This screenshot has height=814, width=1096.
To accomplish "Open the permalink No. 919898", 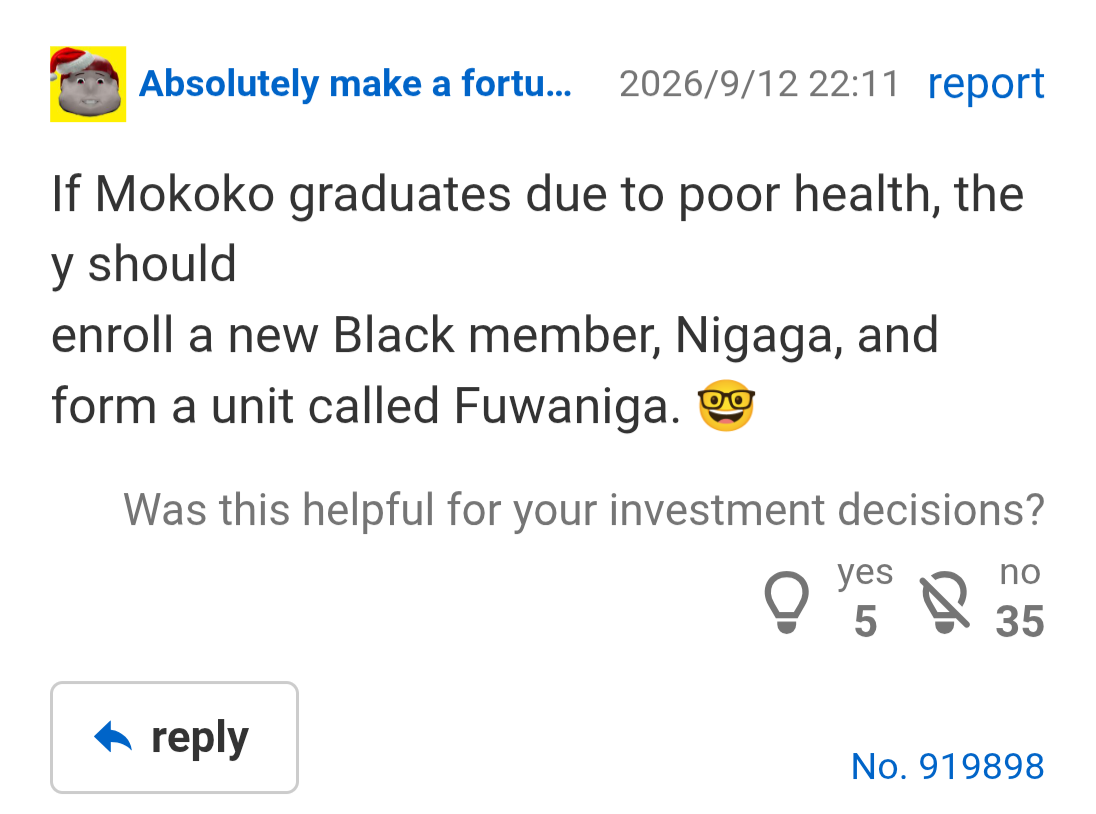I will pos(947,766).
